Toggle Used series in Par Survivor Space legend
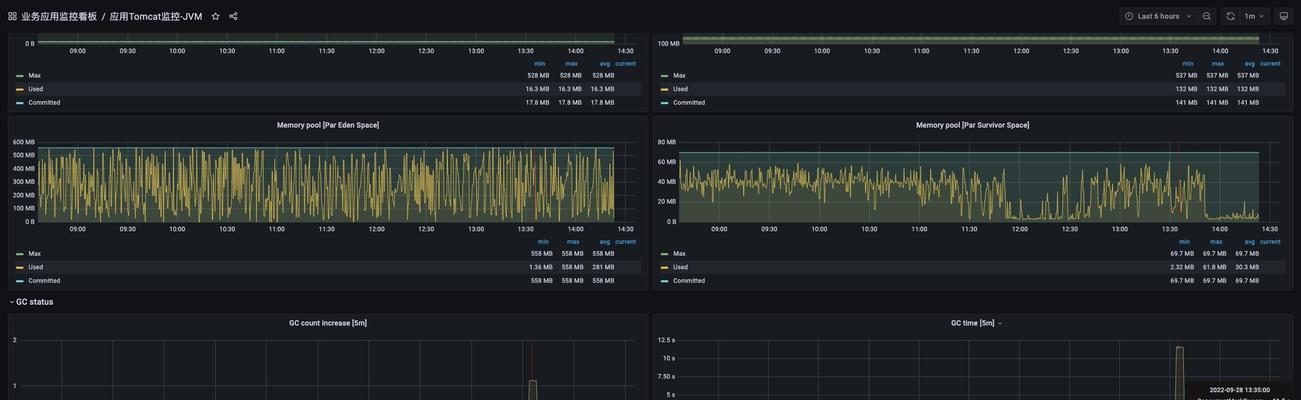 tap(681, 267)
